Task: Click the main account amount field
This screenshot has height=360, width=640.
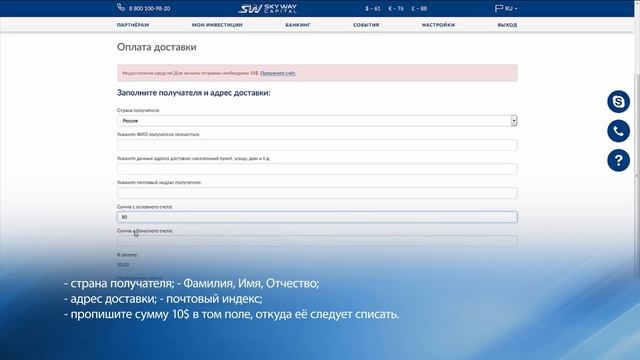Action: (x=317, y=217)
